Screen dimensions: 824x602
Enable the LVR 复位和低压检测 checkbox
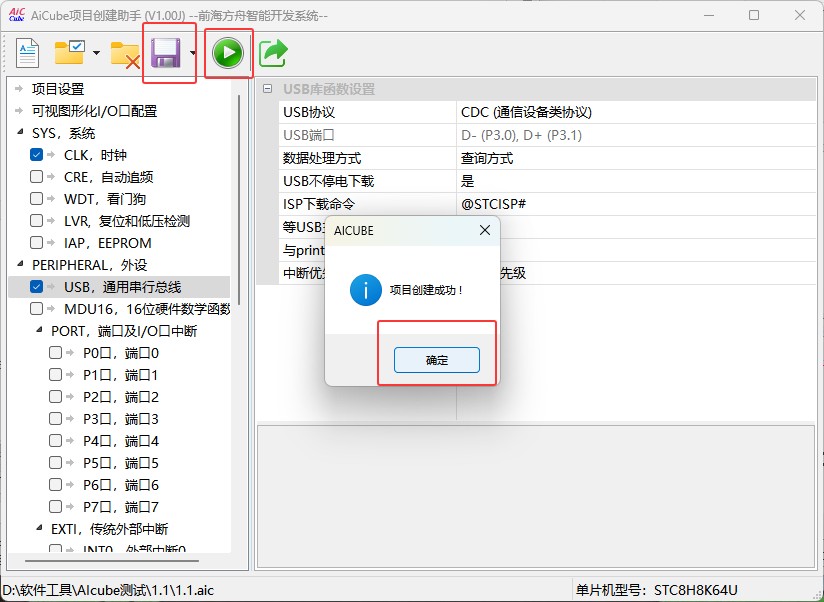pos(36,221)
